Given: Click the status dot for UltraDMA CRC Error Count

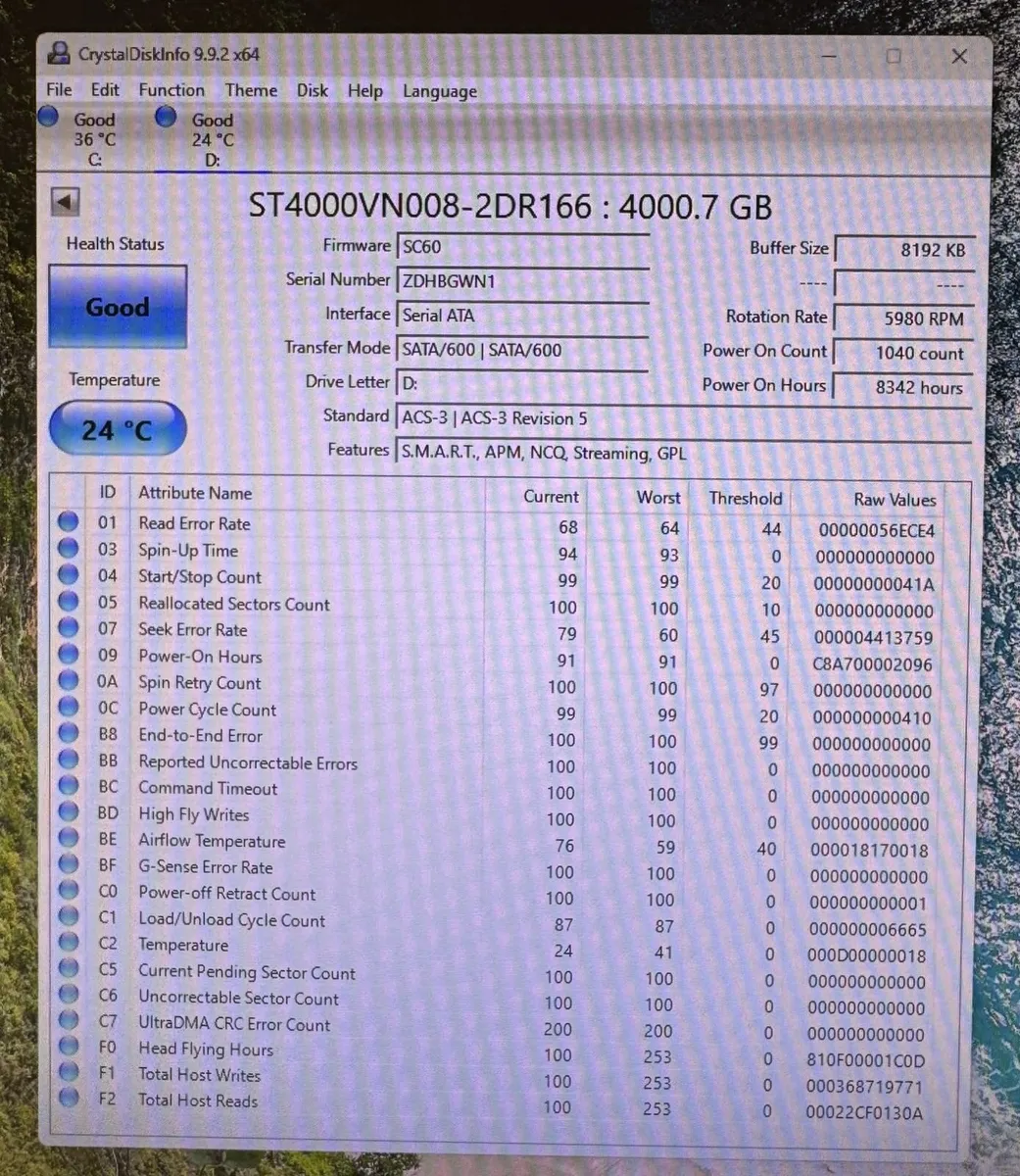Looking at the screenshot, I should point(68,1020).
